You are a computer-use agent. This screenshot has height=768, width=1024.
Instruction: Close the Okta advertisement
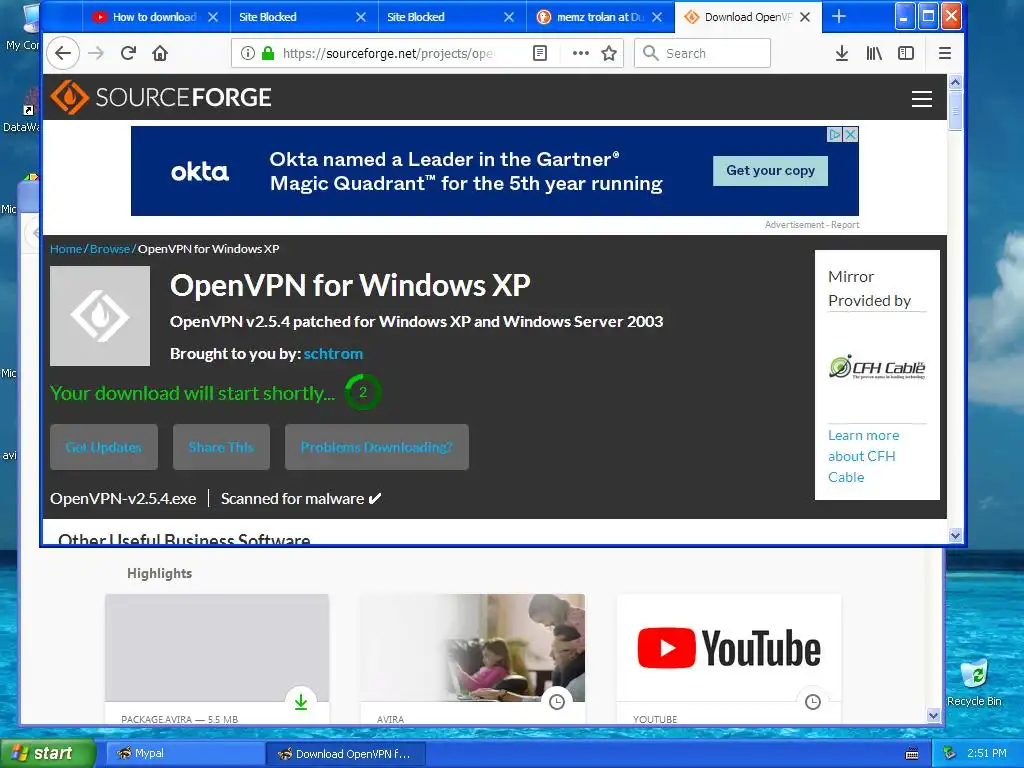pyautogui.click(x=850, y=135)
